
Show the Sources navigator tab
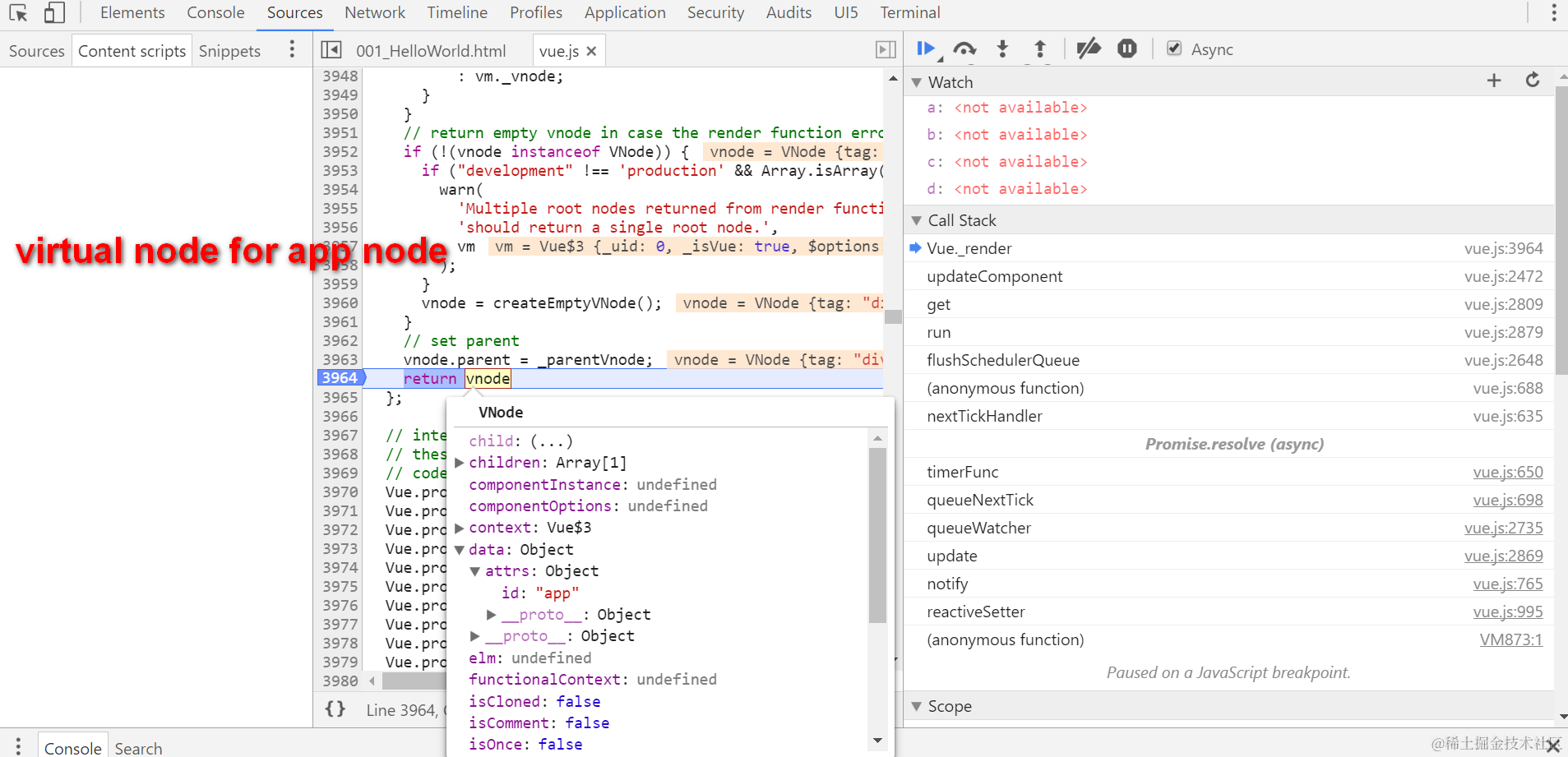[36, 51]
